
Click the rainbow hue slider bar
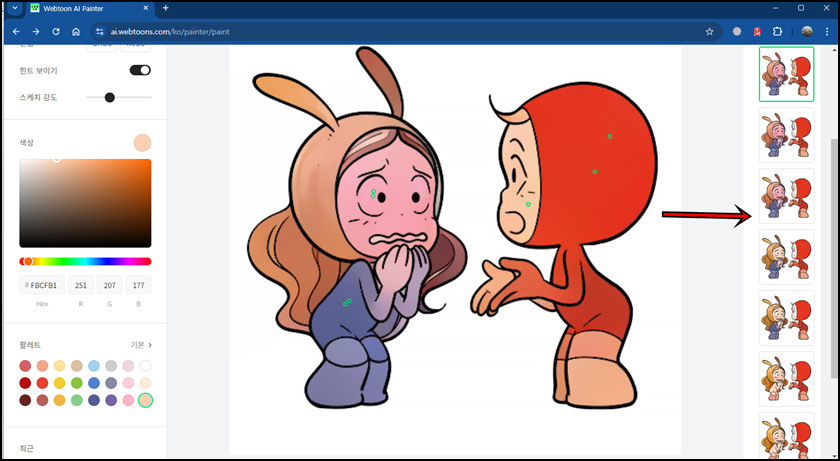pyautogui.click(x=85, y=261)
